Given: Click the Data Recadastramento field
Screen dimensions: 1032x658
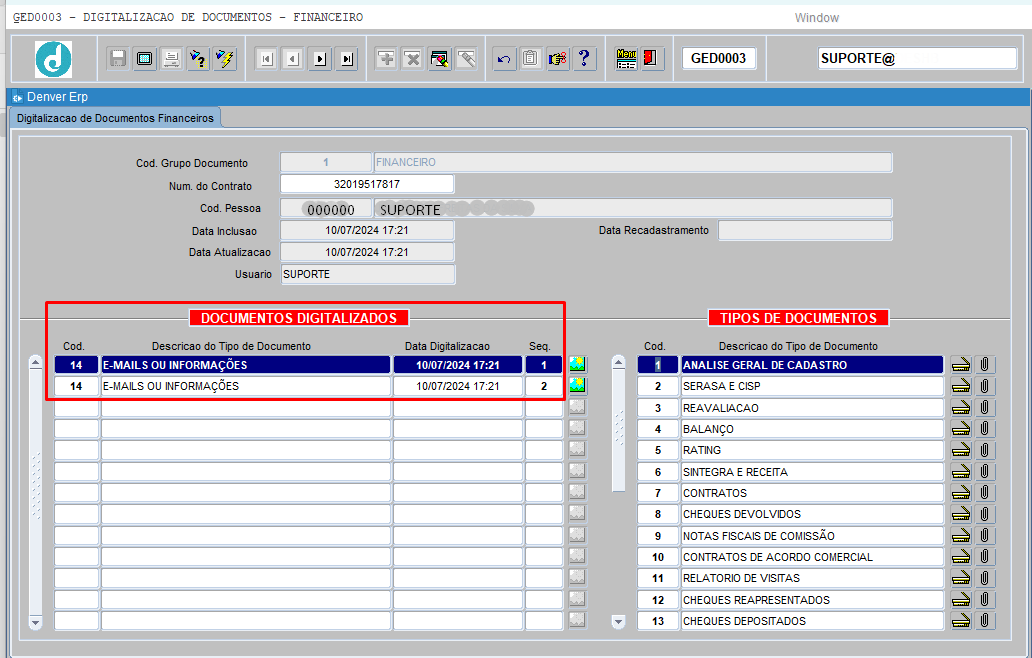Looking at the screenshot, I should (805, 230).
